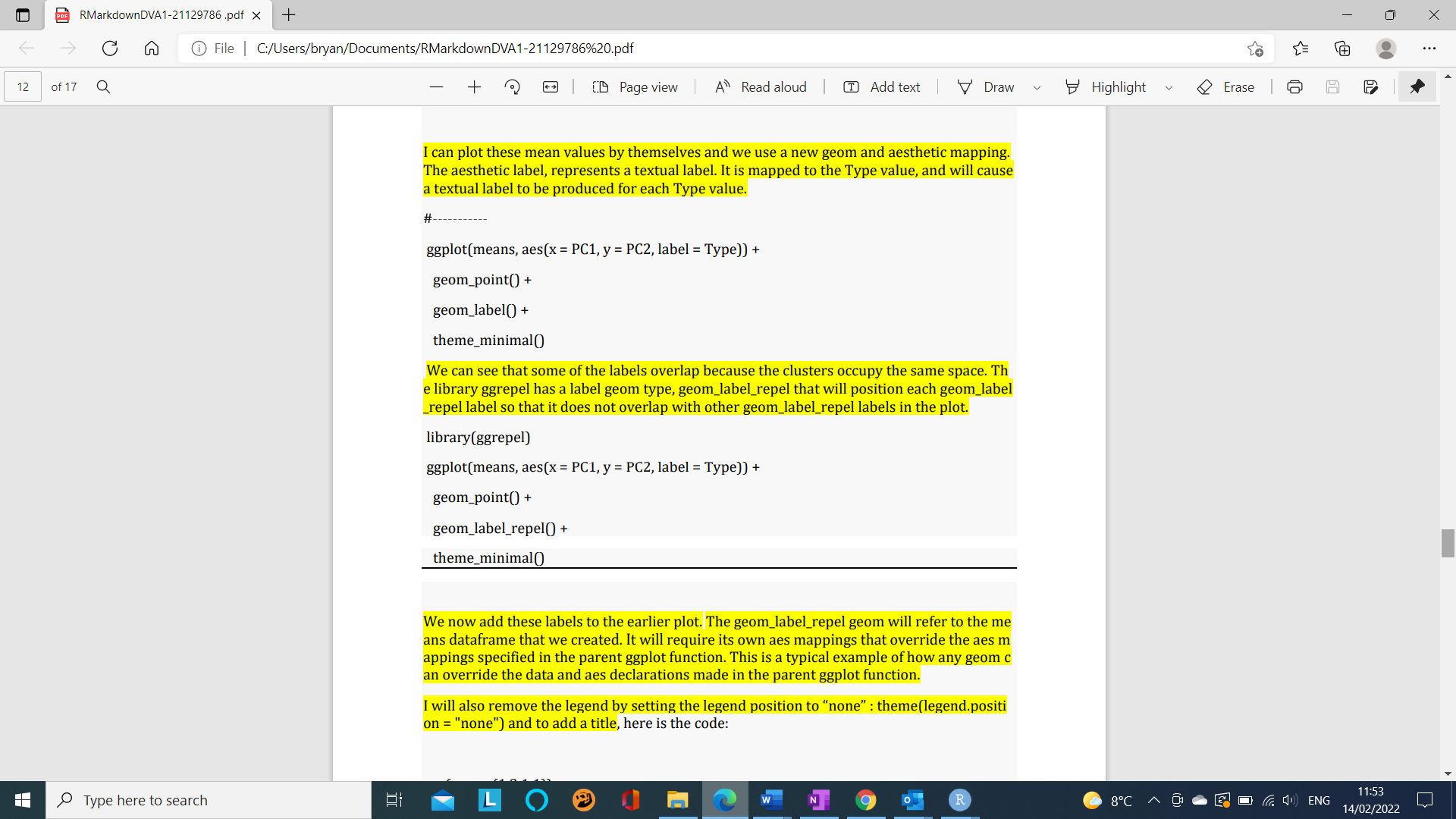The width and height of the screenshot is (1456, 819).
Task: Open Add text annotation tool
Action: tap(881, 86)
